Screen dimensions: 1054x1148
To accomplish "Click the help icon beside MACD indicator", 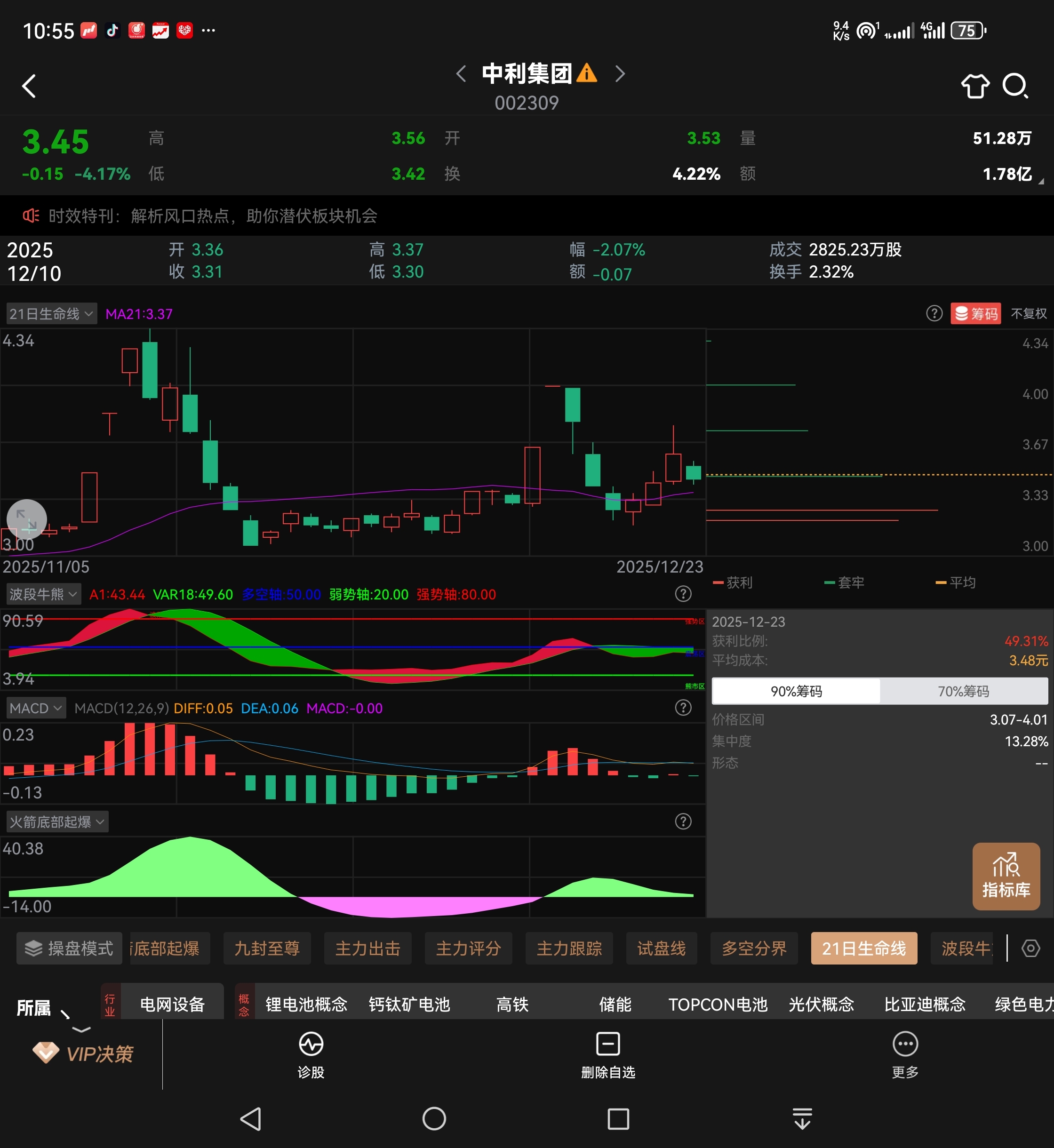I will tap(683, 708).
